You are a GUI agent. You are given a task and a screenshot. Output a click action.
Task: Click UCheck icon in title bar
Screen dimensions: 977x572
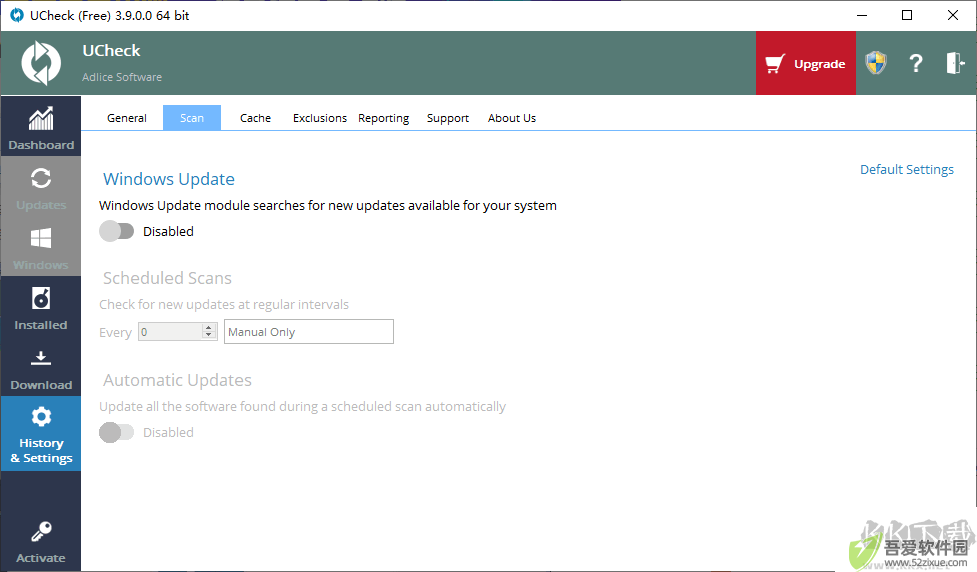[17, 15]
